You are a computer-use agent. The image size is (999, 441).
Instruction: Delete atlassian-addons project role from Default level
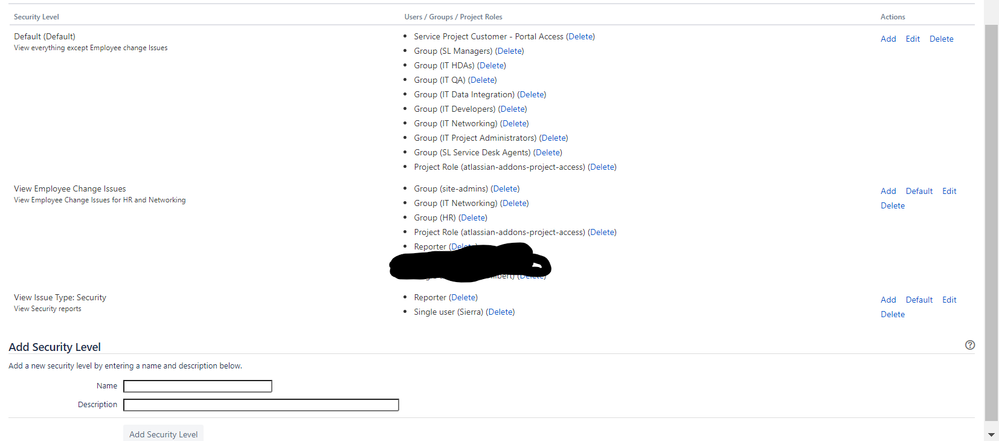point(602,167)
